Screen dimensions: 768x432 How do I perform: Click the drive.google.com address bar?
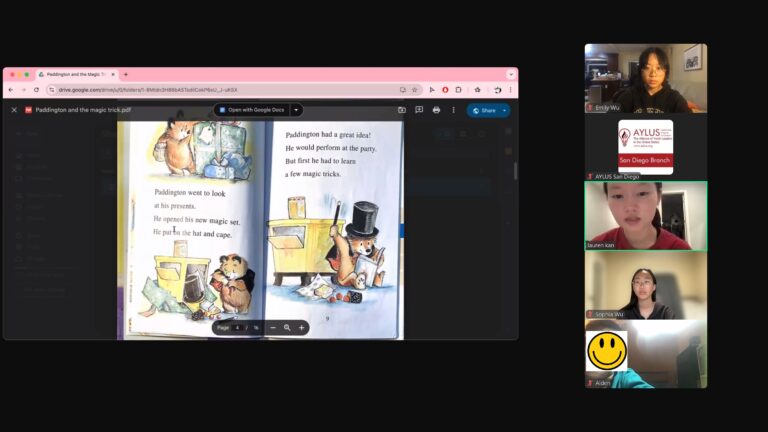234,90
